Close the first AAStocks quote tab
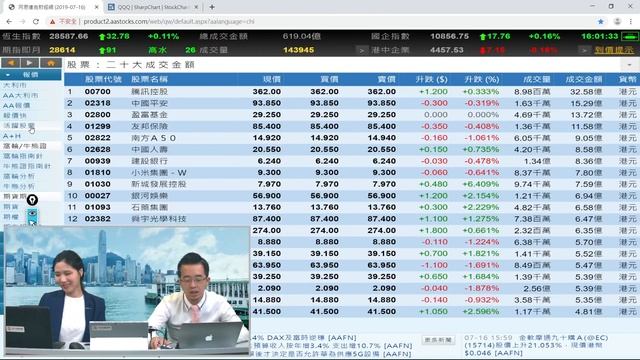This screenshot has width=640, height=360. (97, 7)
